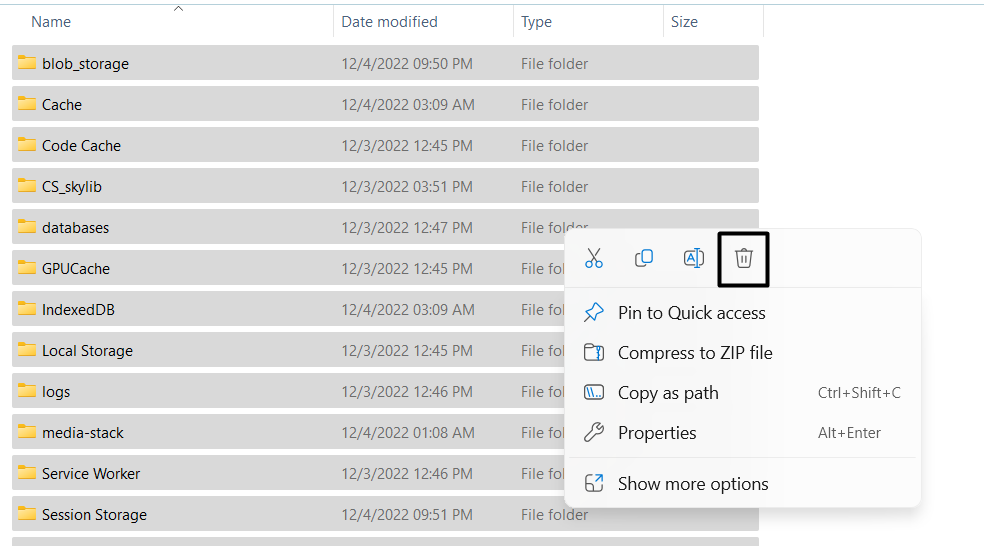Sort by Date modified column
Viewport: 984px width, 546px height.
[x=389, y=22]
